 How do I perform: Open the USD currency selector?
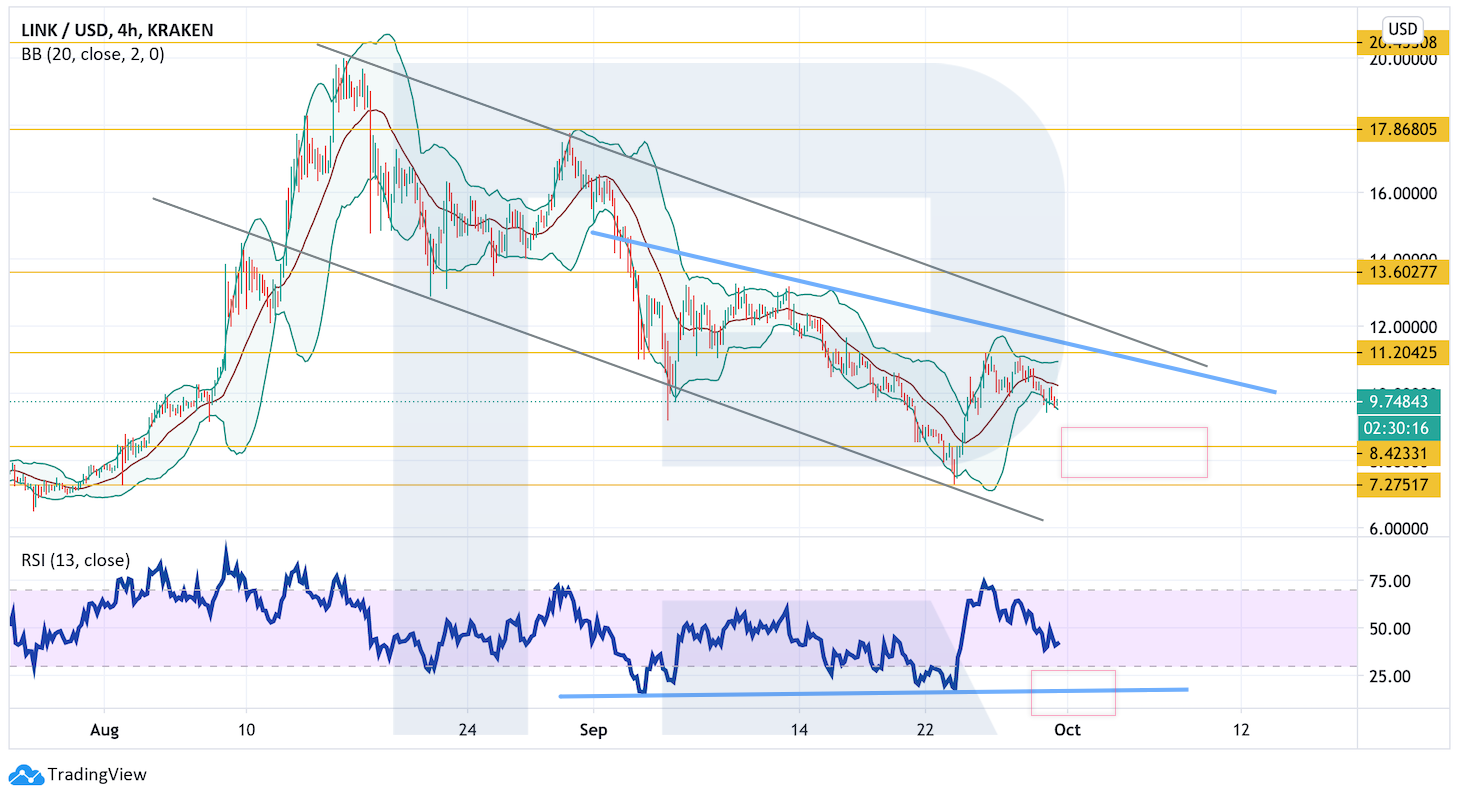pyautogui.click(x=1402, y=28)
